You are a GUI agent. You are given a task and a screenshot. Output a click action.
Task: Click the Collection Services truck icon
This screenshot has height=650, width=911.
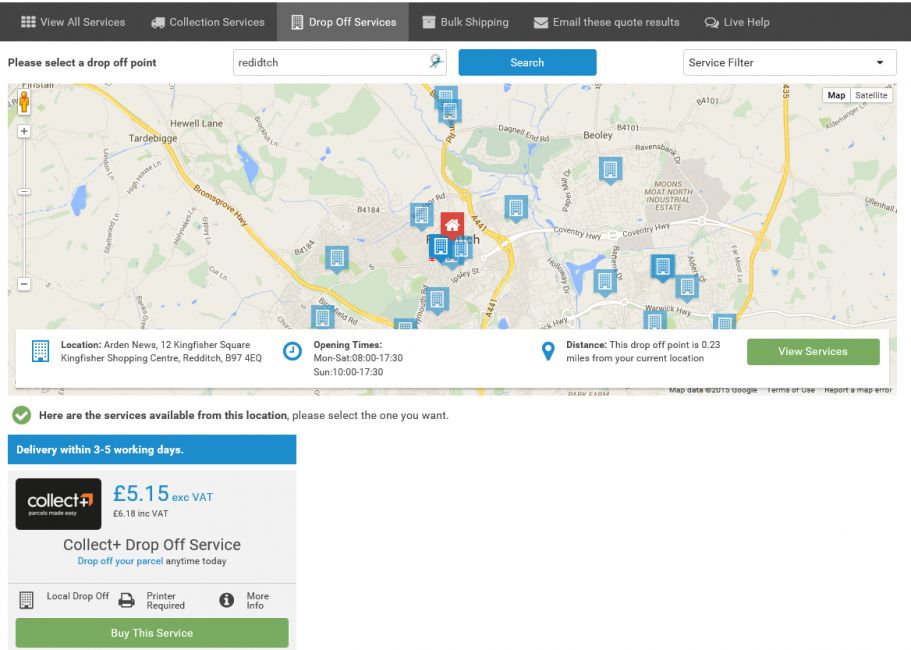158,23
